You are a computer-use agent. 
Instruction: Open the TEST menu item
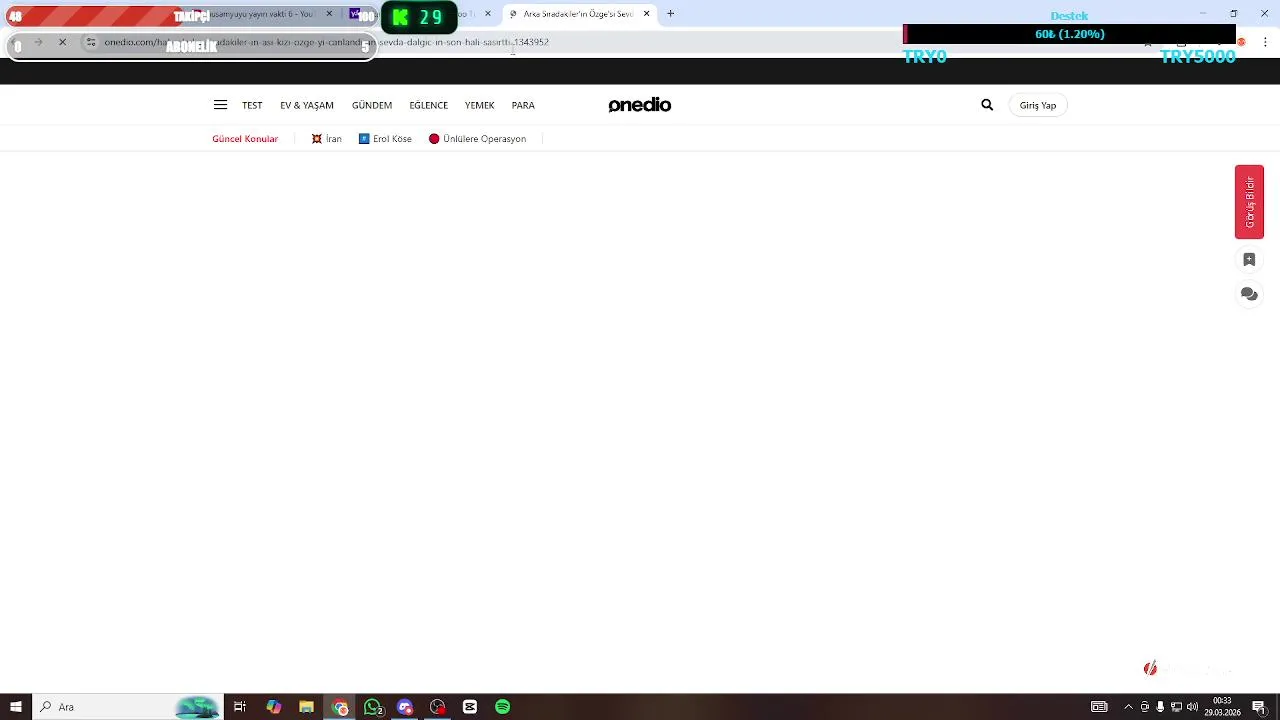pyautogui.click(x=252, y=105)
